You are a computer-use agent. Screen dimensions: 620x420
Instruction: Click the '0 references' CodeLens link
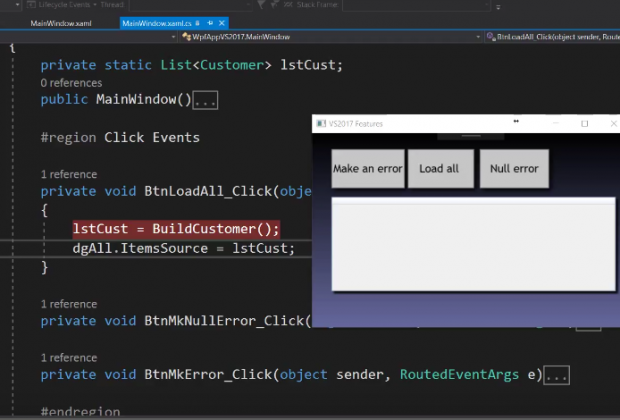click(71, 83)
